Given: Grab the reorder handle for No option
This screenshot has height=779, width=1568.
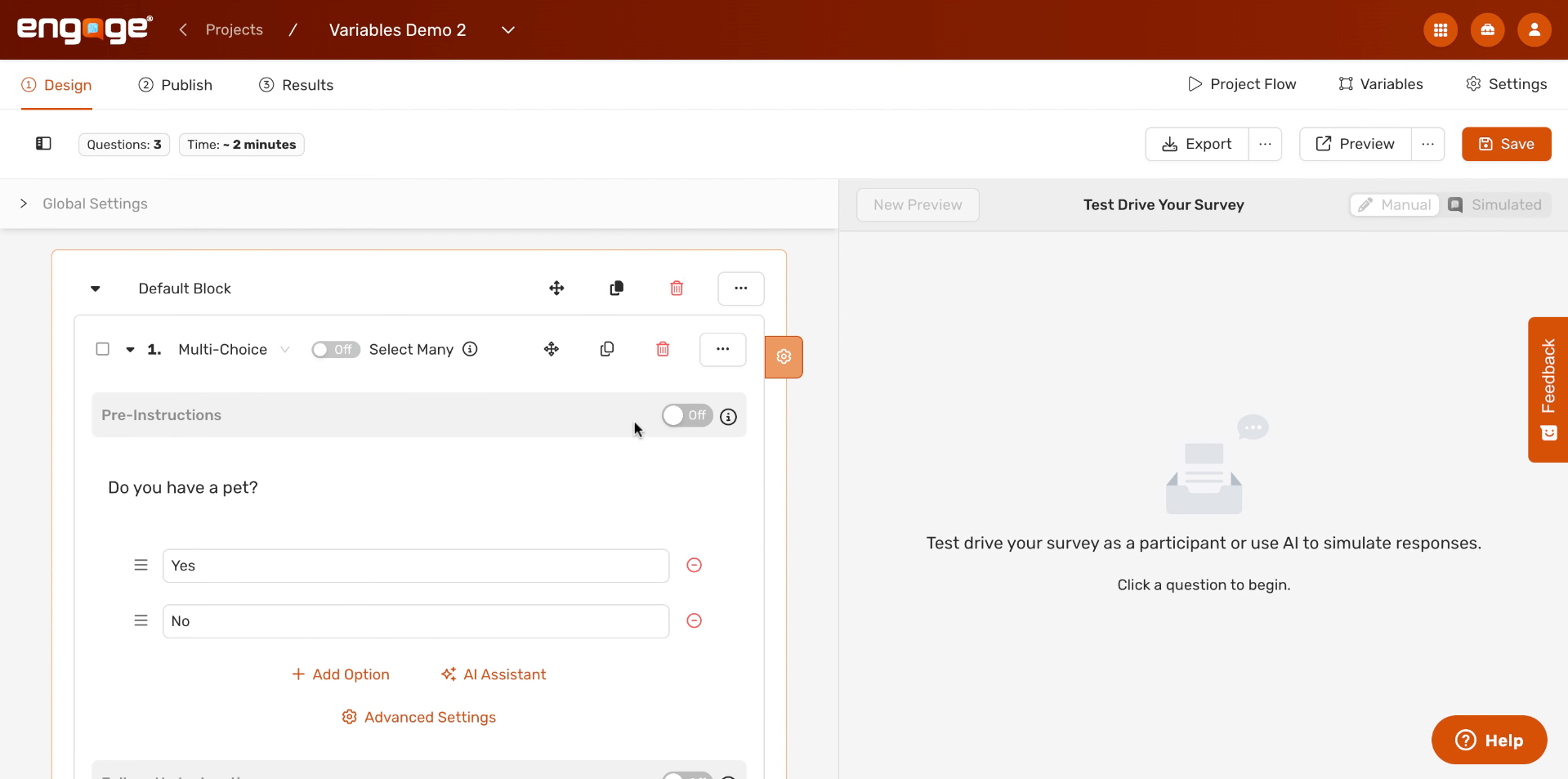Looking at the screenshot, I should [x=141, y=620].
